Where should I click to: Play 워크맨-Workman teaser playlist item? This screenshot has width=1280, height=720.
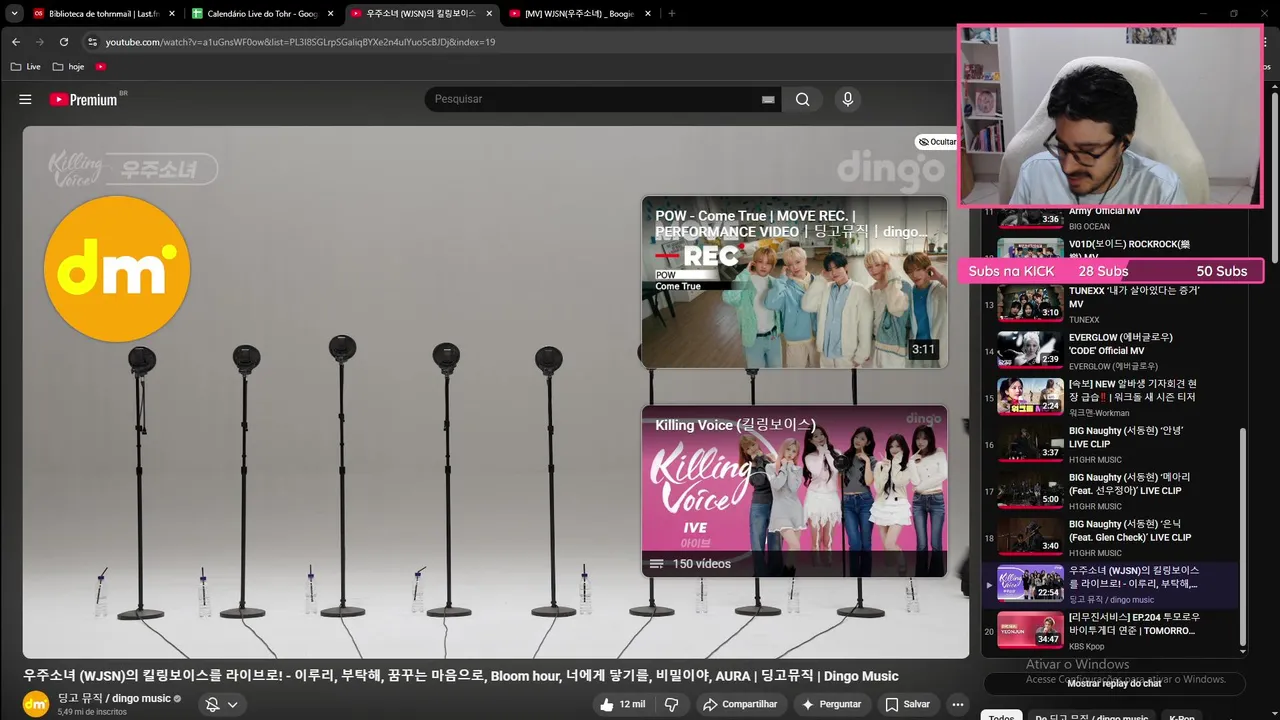click(1110, 397)
